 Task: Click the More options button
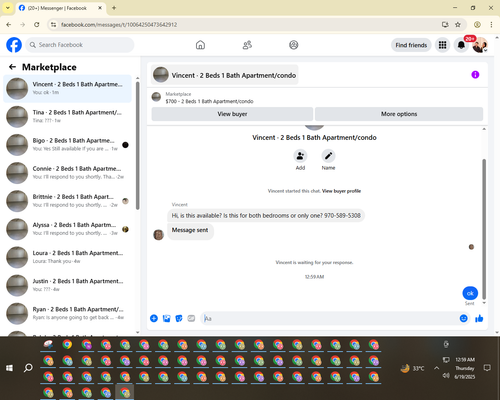click(399, 114)
